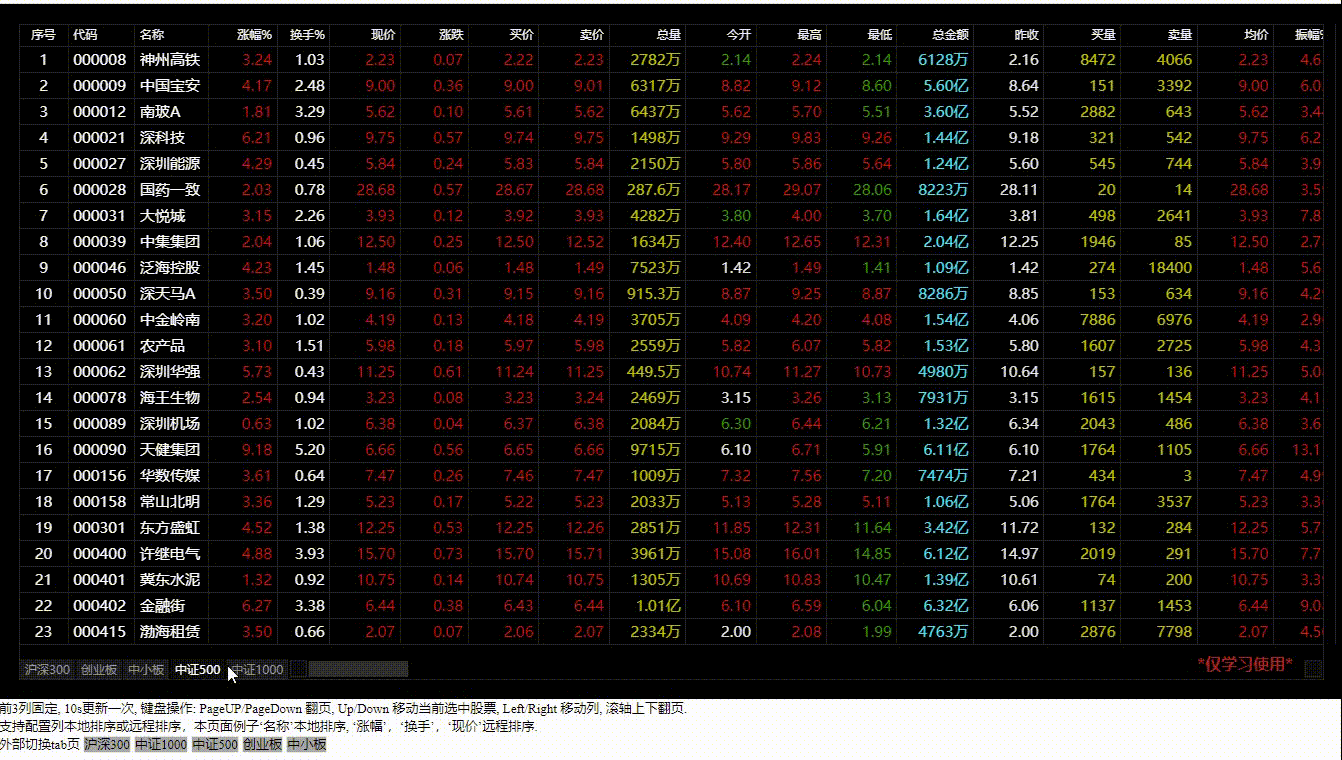Click the 18400 sell volume cell

[x=1170, y=268]
